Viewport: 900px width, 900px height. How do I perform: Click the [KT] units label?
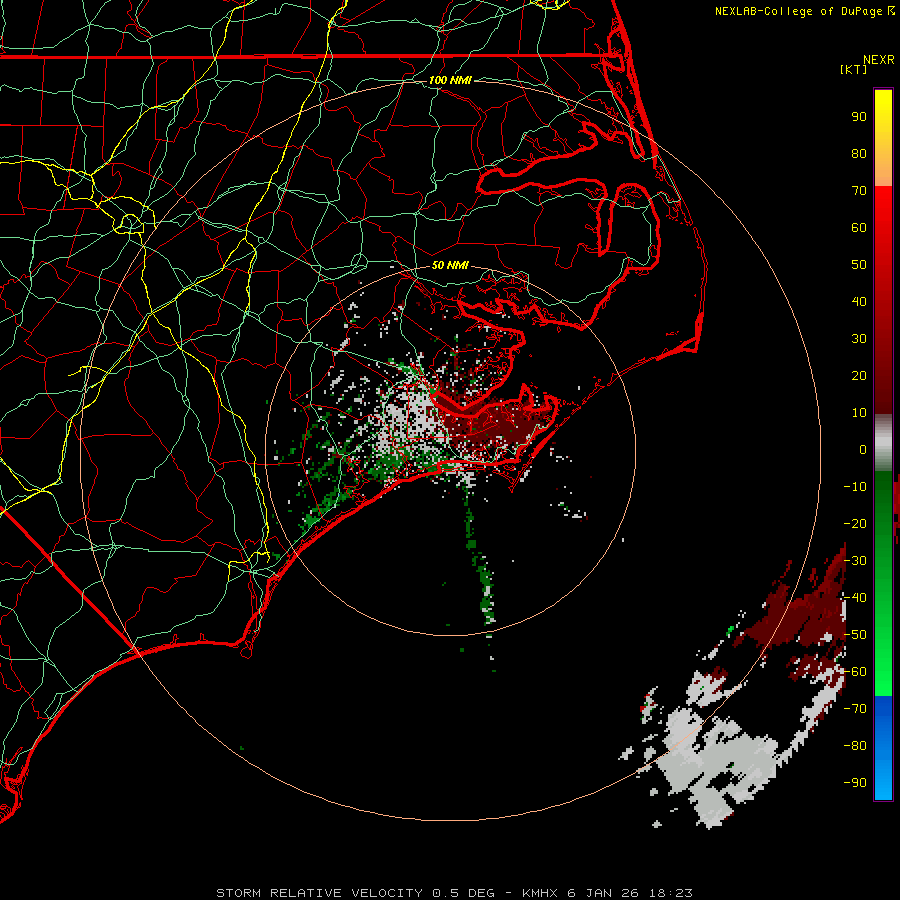[x=853, y=69]
